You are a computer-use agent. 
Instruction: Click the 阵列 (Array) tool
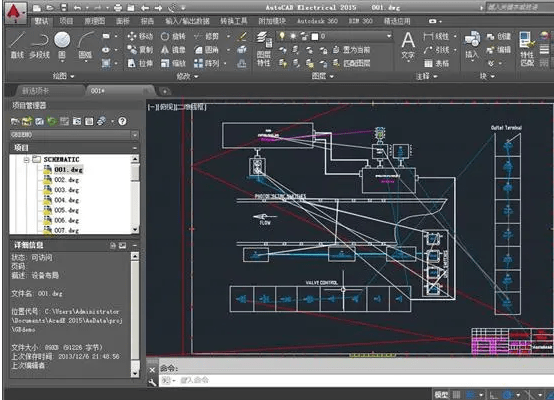tap(207, 63)
